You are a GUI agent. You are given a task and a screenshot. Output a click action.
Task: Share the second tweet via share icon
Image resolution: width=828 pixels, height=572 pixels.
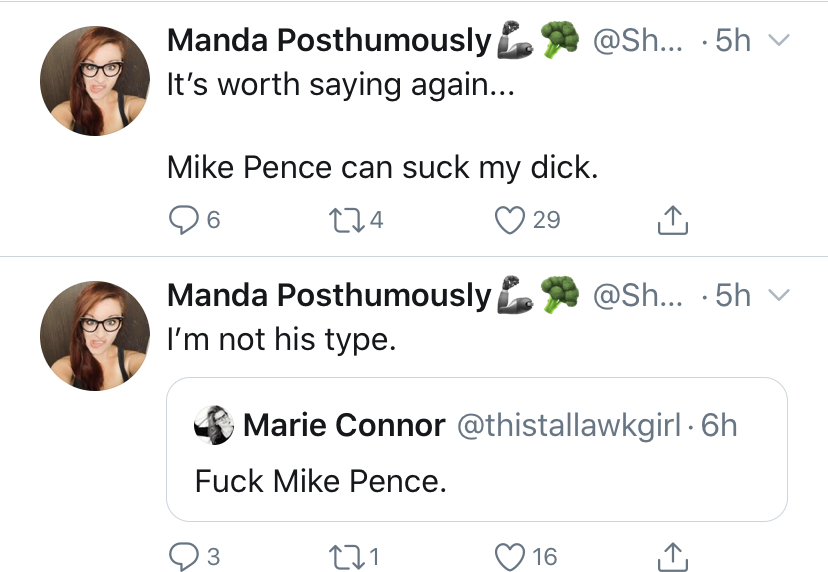click(673, 557)
